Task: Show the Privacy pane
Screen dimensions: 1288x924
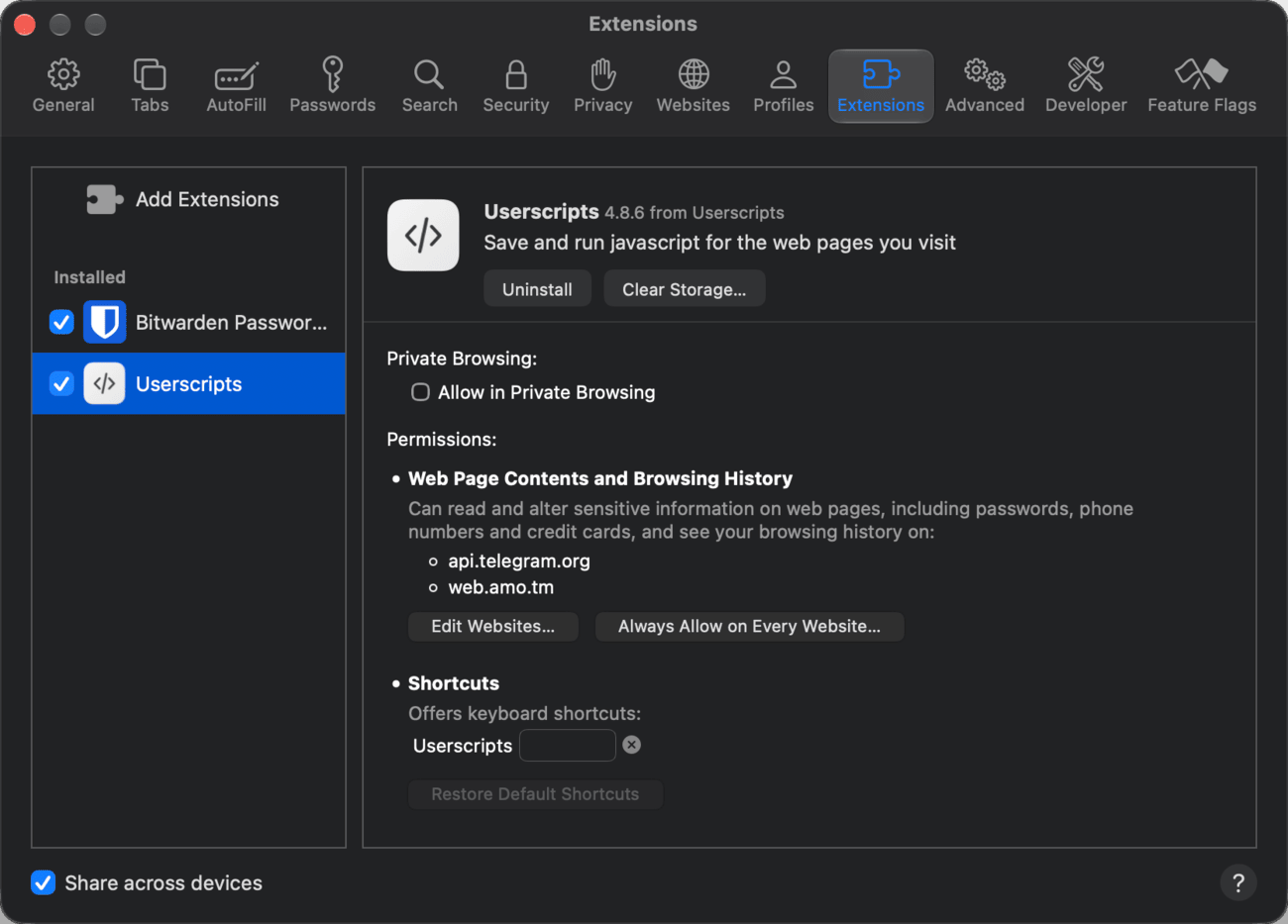Action: (x=602, y=86)
